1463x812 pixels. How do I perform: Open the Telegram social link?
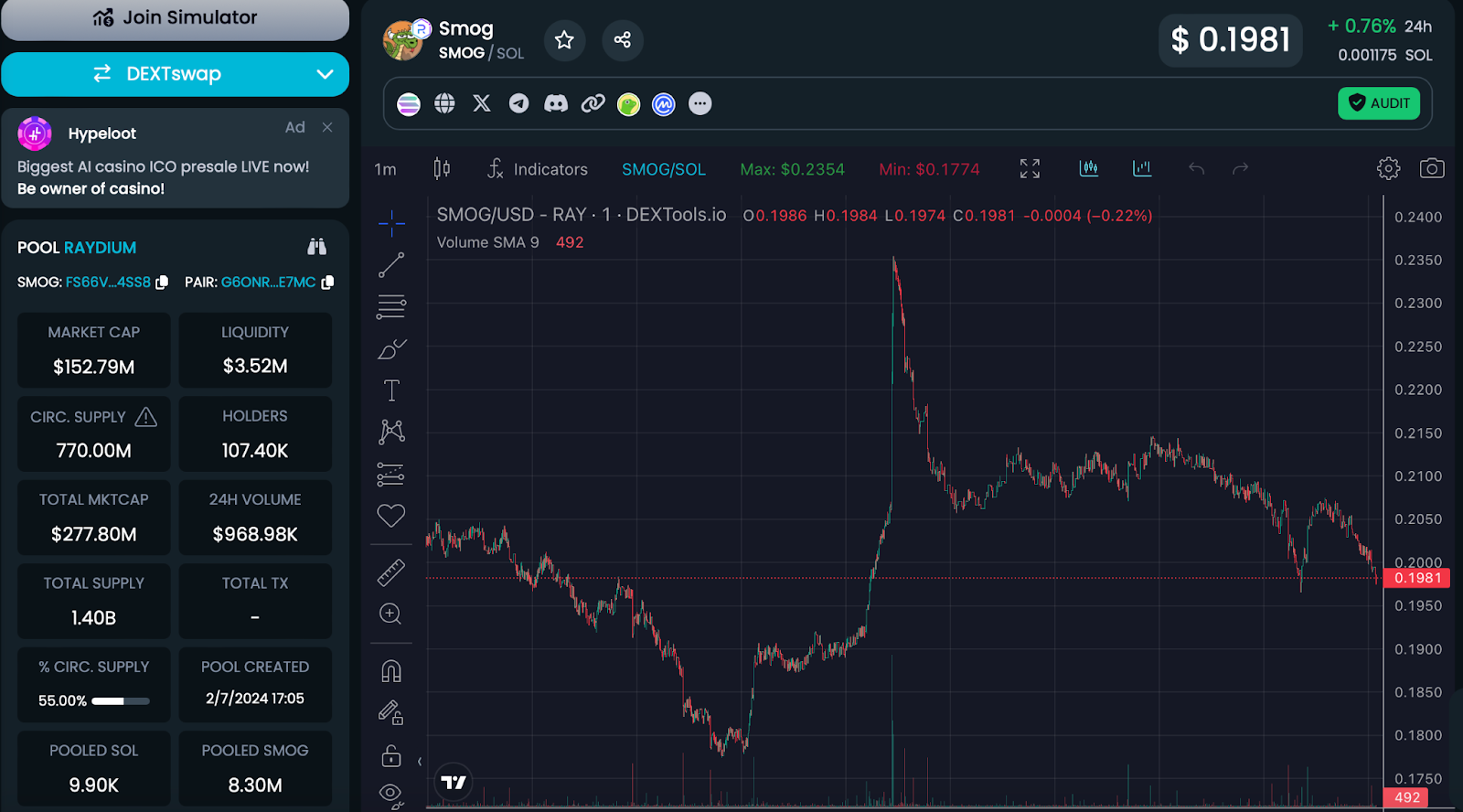(518, 103)
